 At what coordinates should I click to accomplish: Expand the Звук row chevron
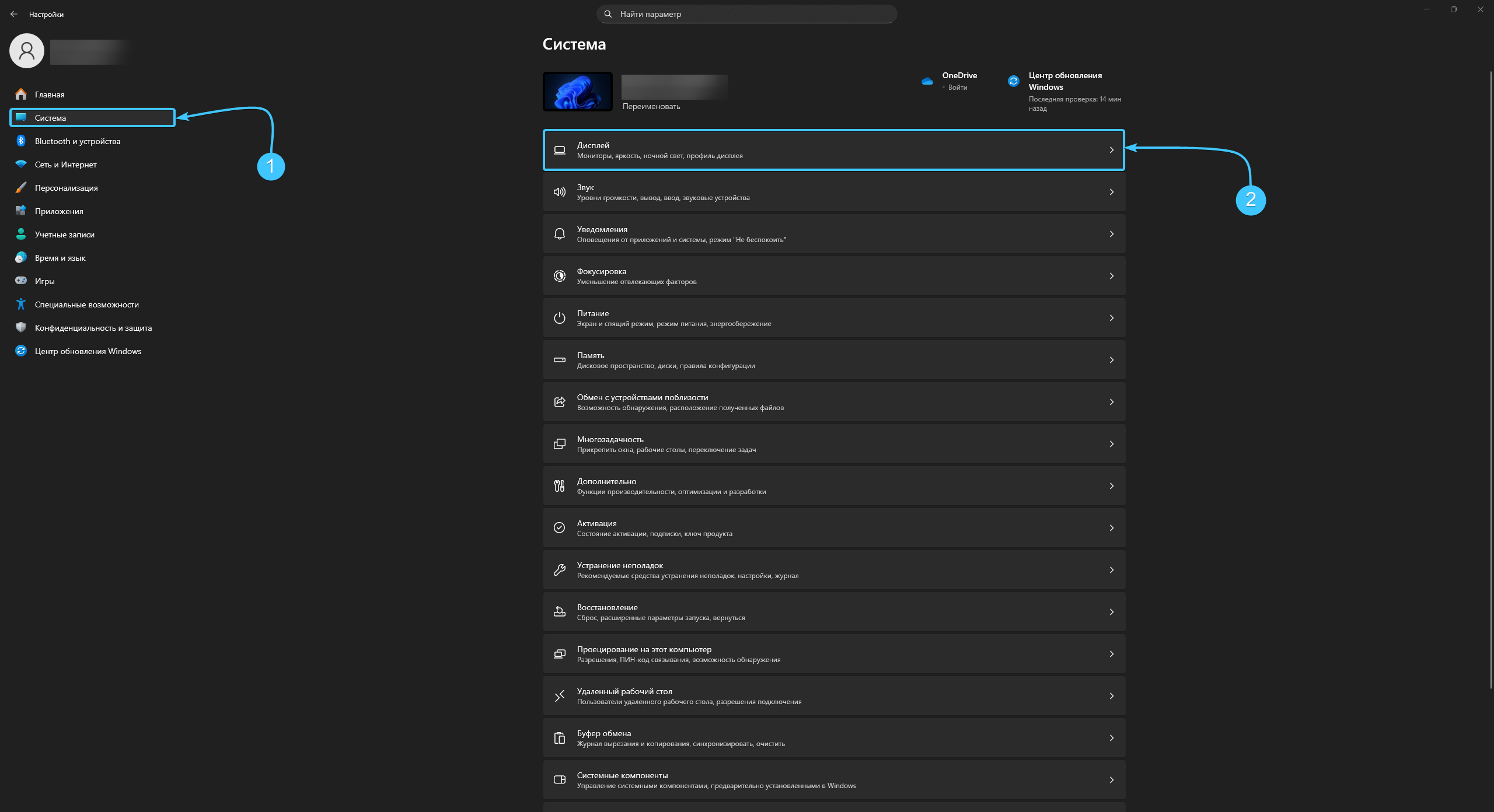point(1111,192)
